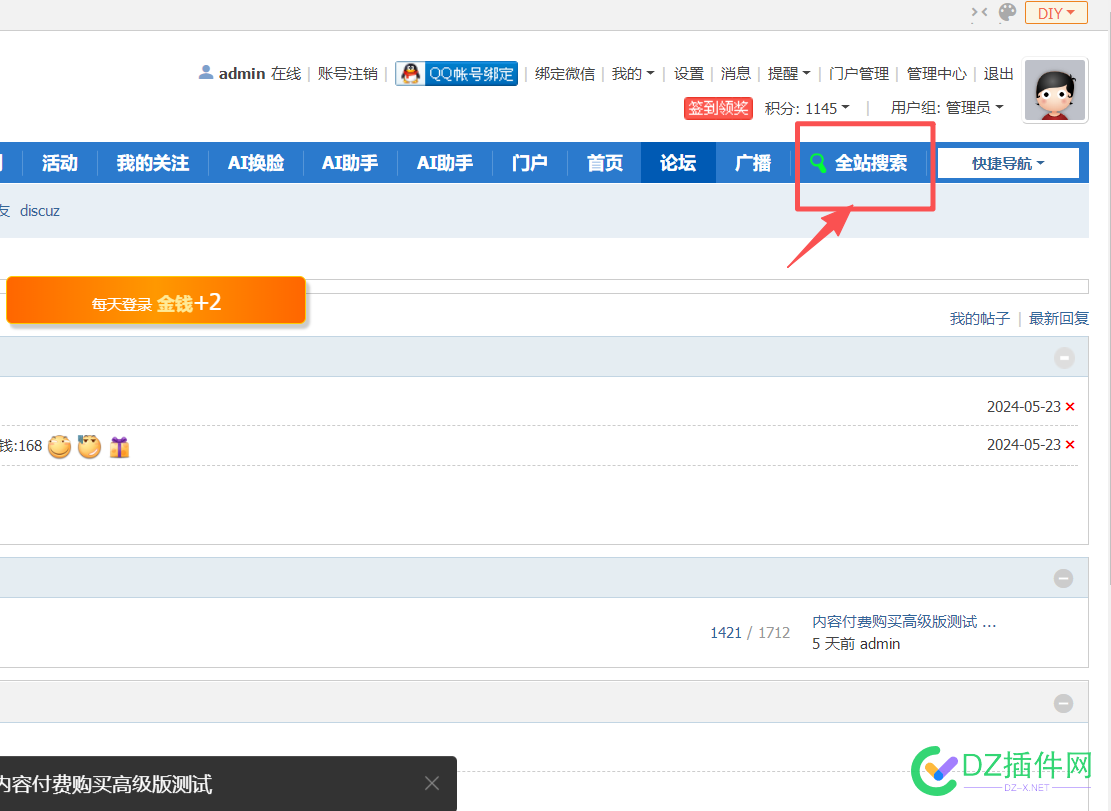Image resolution: width=1111 pixels, height=811 pixels.
Task: Click the admin avatar picture
Action: pos(1055,90)
